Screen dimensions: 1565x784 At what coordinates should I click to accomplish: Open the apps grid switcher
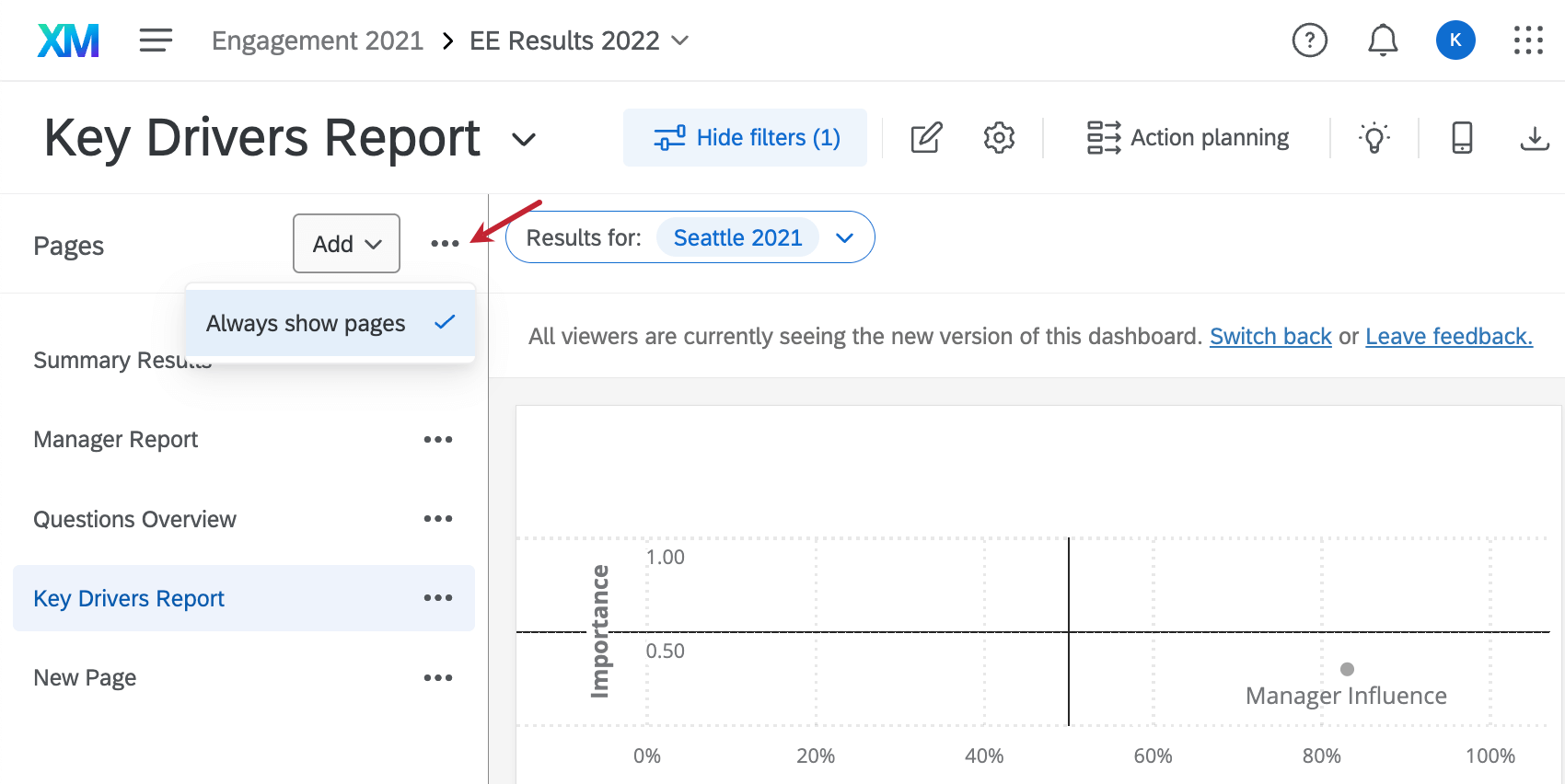[x=1528, y=40]
